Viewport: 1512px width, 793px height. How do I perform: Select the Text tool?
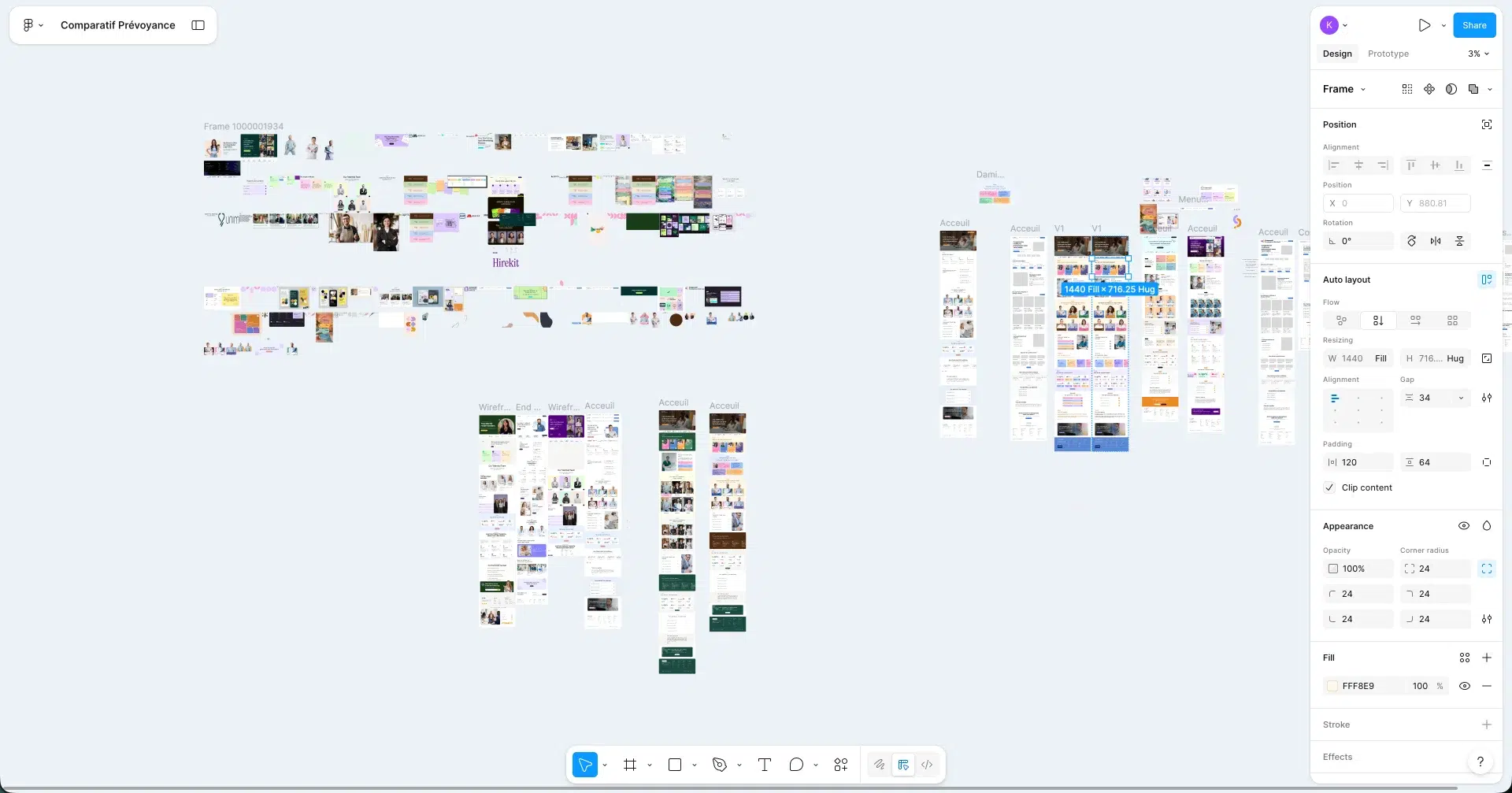click(764, 765)
